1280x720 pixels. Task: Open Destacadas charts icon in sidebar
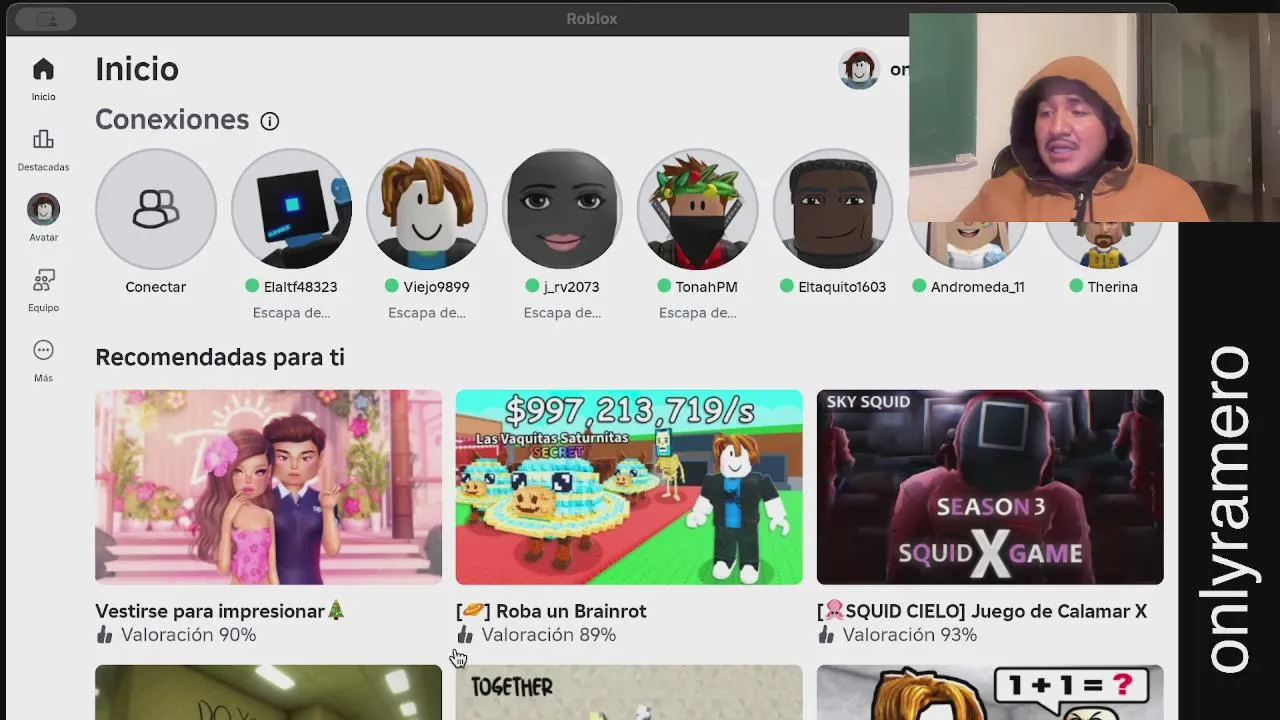click(x=43, y=139)
